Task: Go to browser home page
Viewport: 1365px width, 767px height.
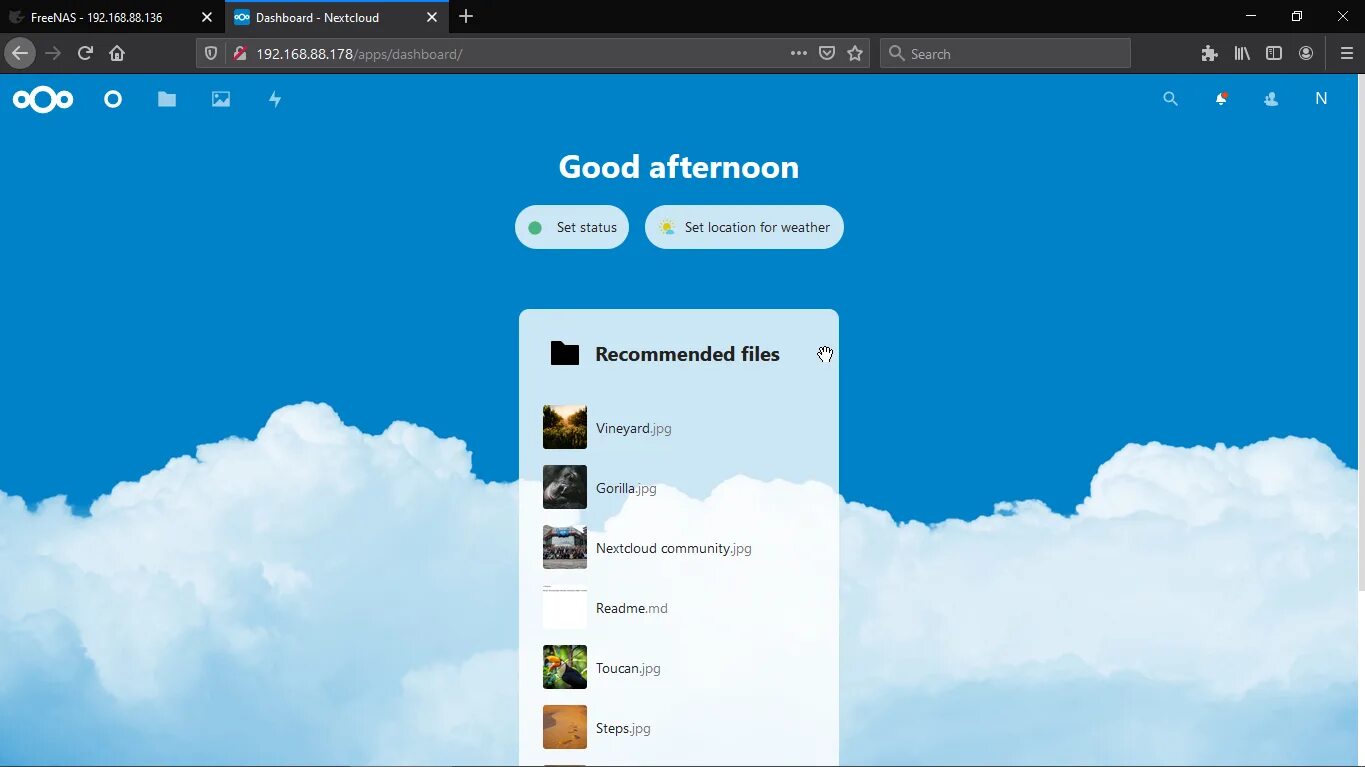Action: 117,54
